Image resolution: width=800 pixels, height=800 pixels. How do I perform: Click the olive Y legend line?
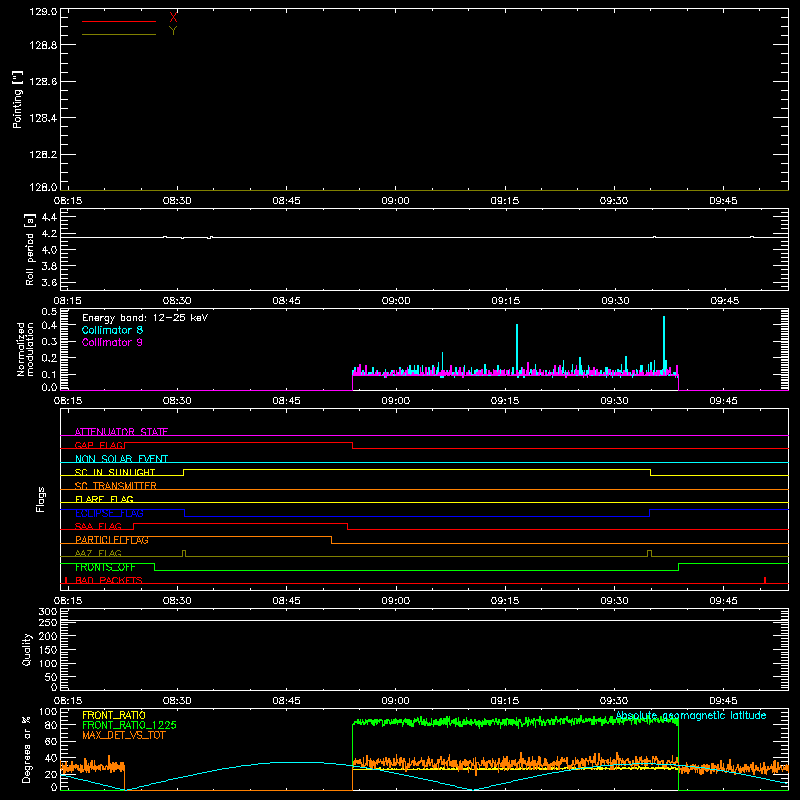point(119,34)
